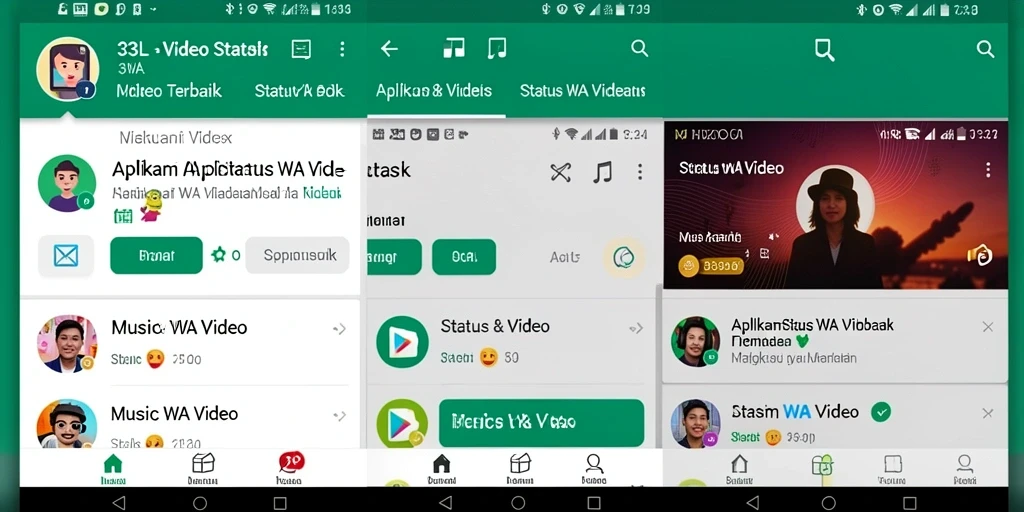Tap the Home icon in middle bottom nav
This screenshot has height=512, width=1024.
tap(441, 469)
